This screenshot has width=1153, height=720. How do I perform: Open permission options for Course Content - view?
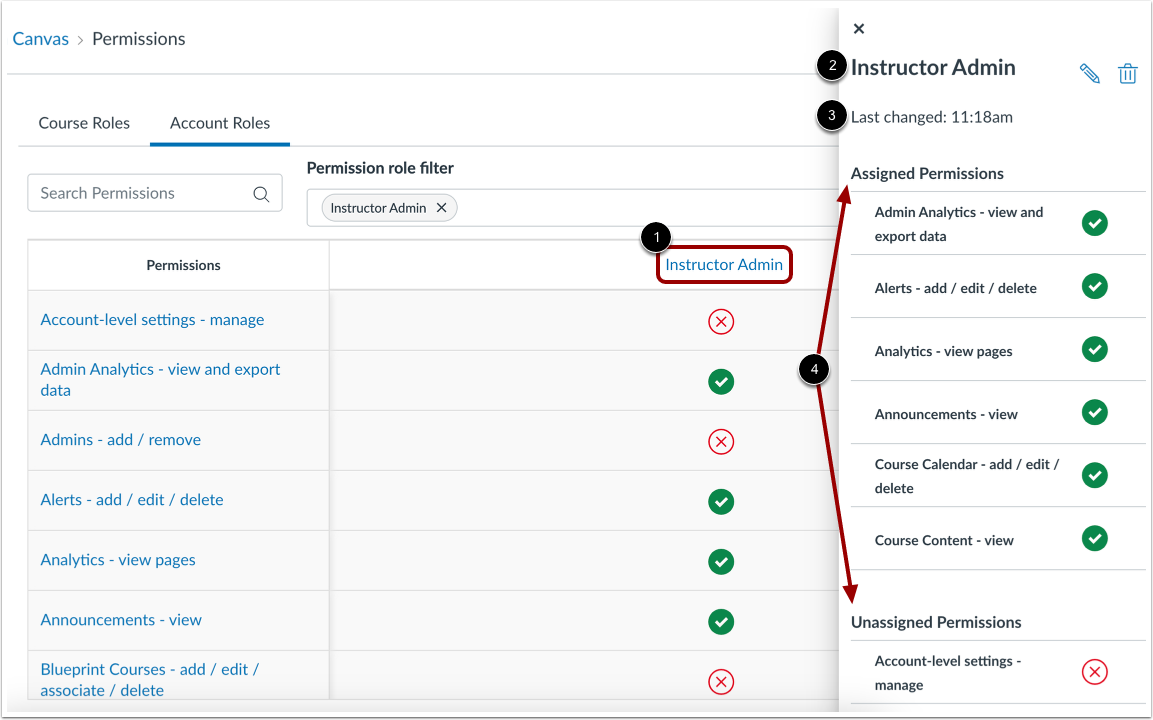pos(1094,539)
